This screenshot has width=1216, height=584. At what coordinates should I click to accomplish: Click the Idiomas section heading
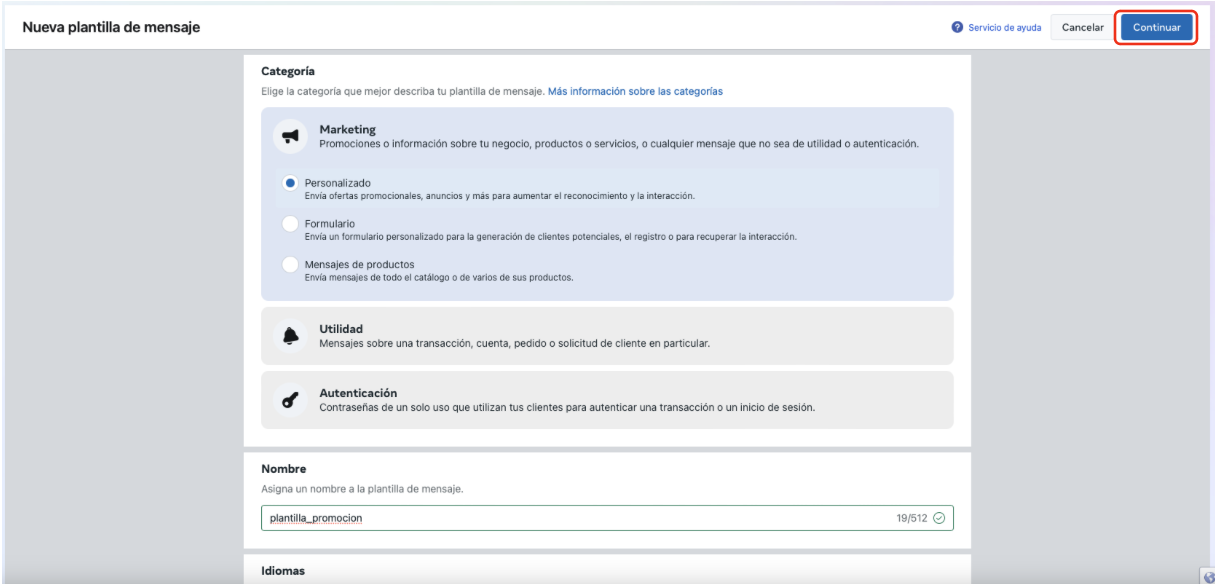click(283, 571)
